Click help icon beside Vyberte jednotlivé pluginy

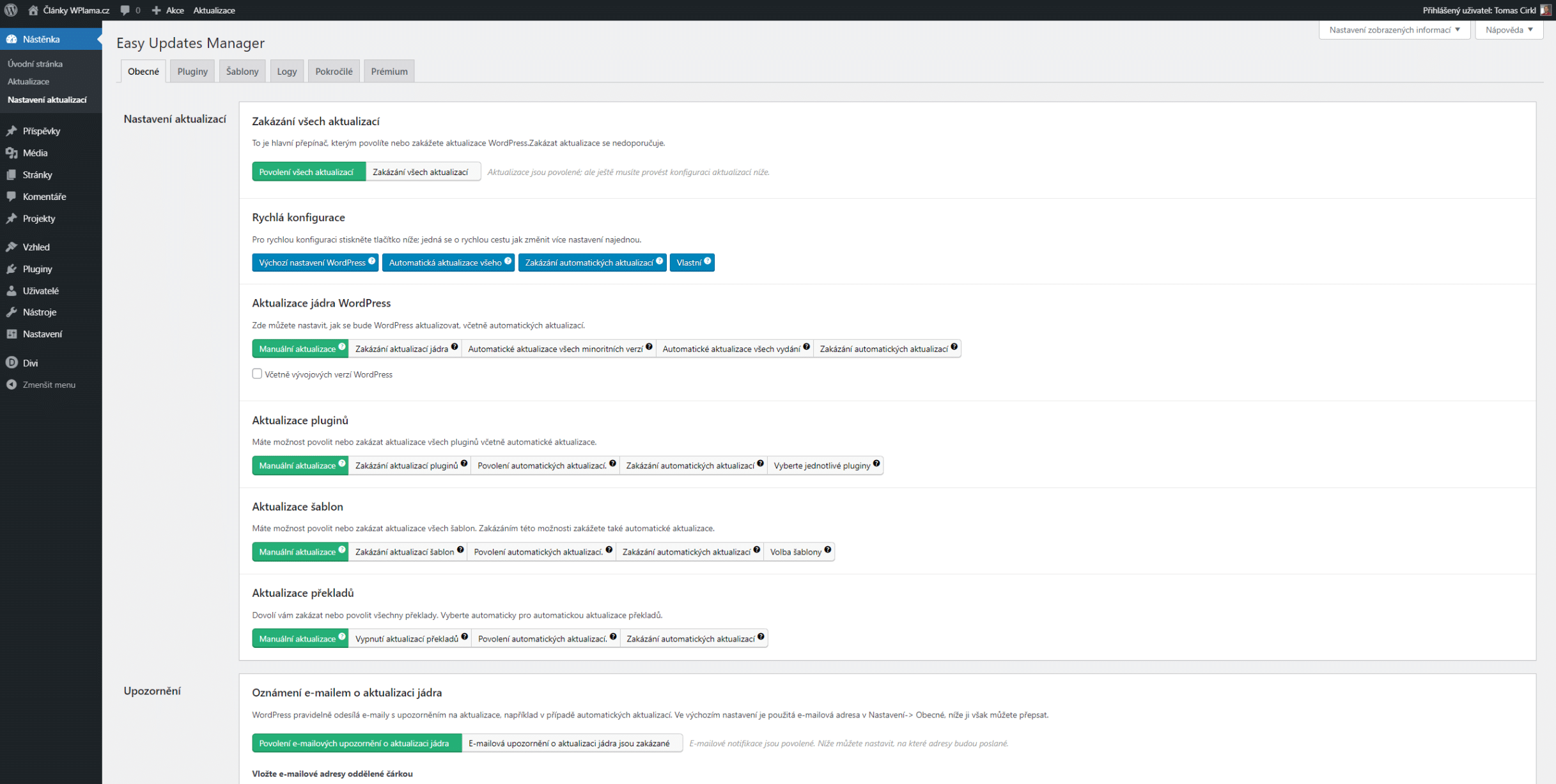(876, 464)
